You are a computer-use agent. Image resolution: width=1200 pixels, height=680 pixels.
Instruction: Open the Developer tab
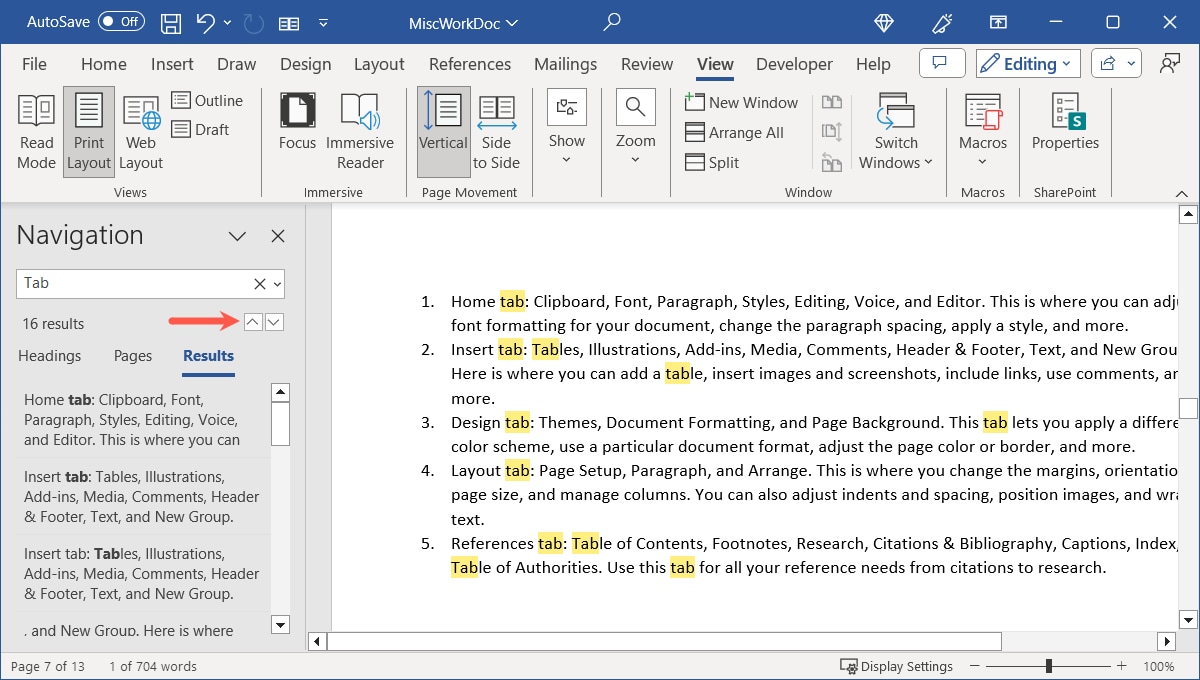point(794,63)
